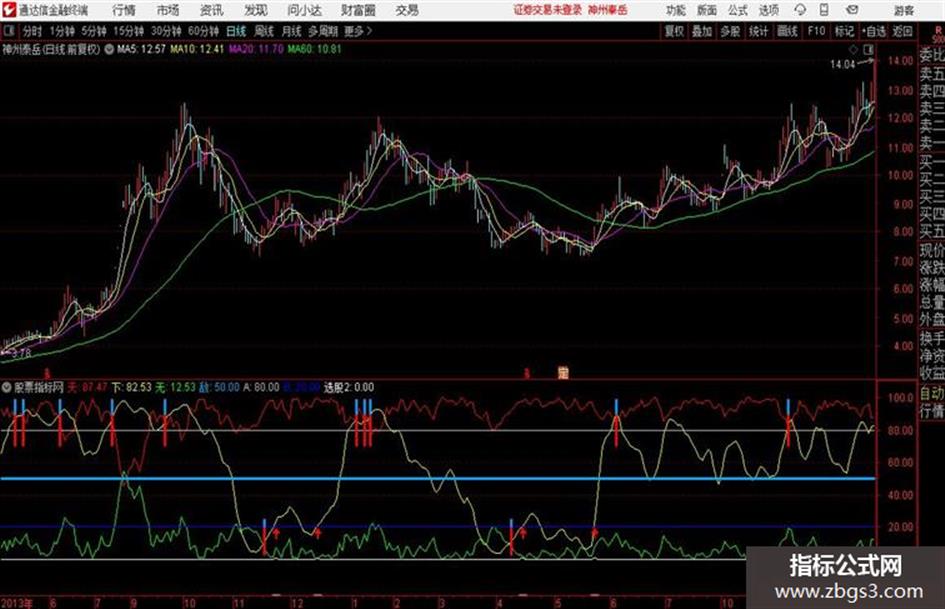This screenshot has width=945, height=609.
Task: Click the 选股2: 0.00 indicator value
Action: coord(349,387)
